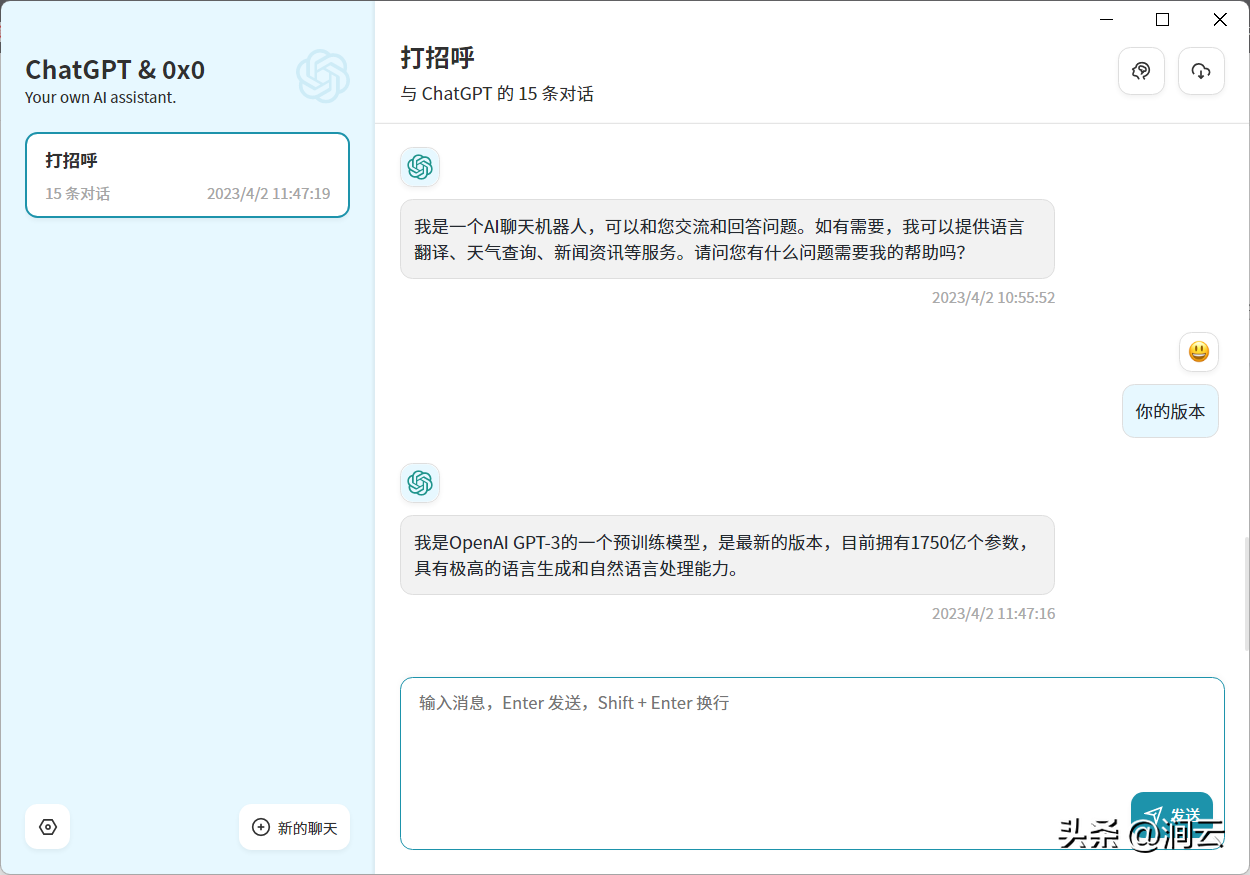Maximize the application window
Image resolution: width=1250 pixels, height=875 pixels.
tap(1162, 19)
